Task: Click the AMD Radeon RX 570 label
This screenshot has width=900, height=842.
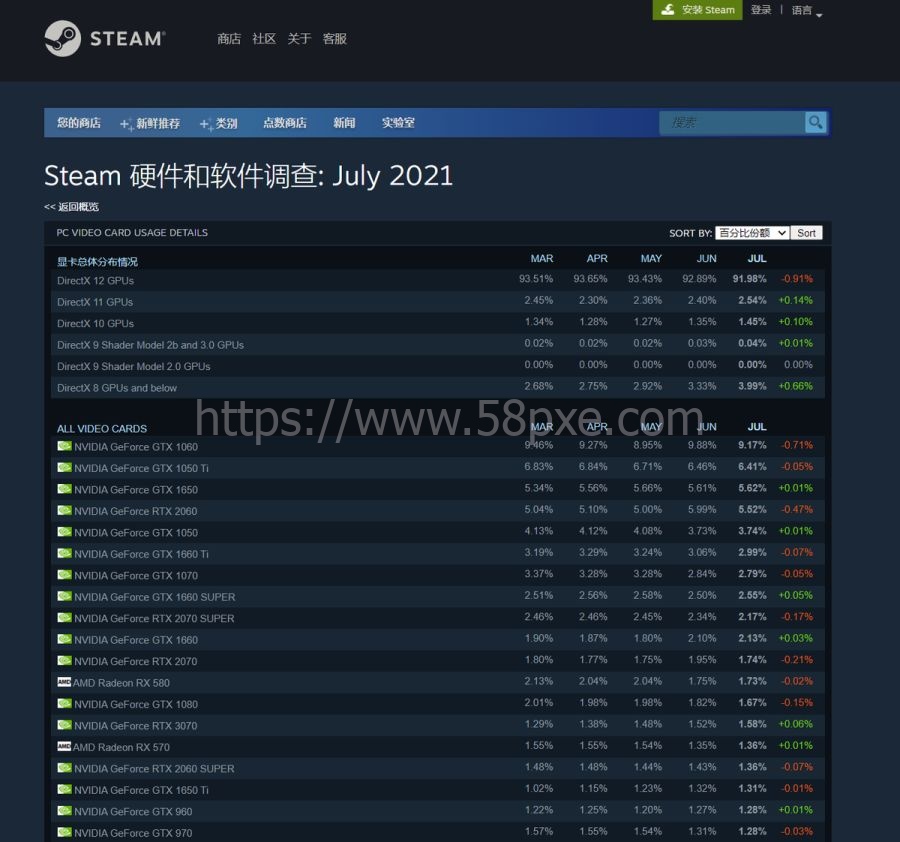Action: click(x=122, y=747)
